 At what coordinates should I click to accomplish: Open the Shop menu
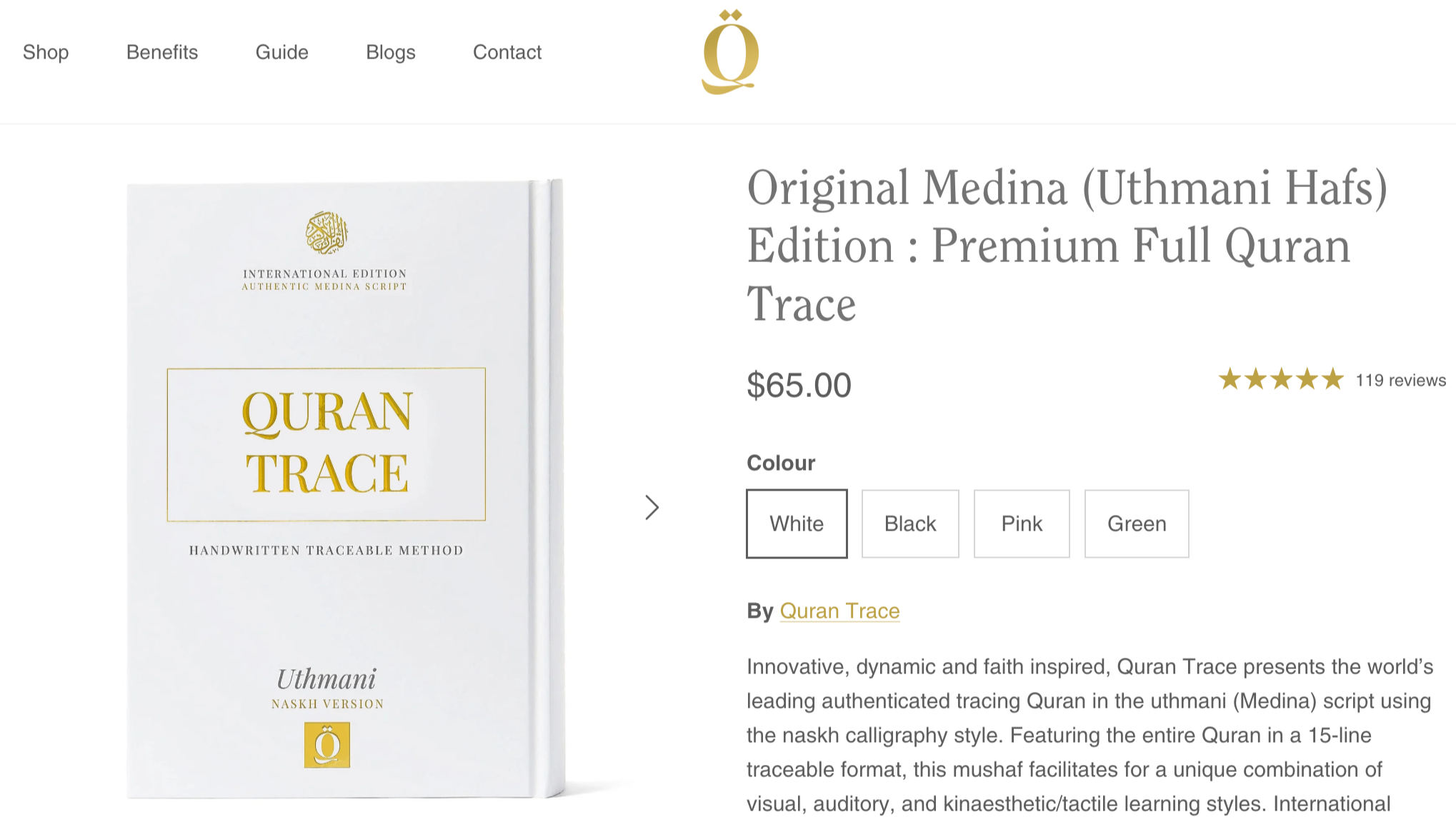click(46, 52)
